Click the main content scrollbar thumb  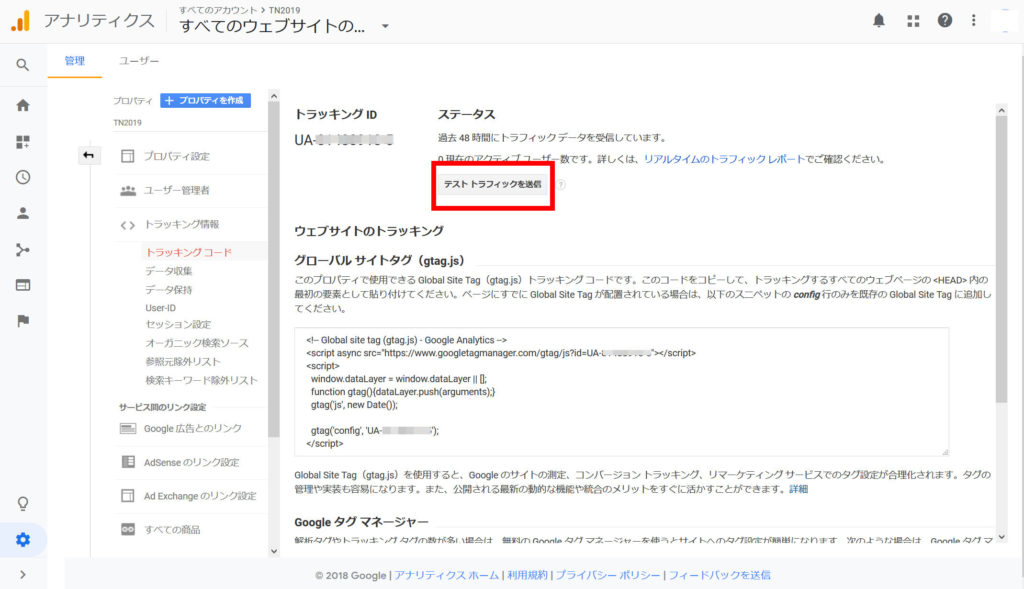tap(1001, 260)
